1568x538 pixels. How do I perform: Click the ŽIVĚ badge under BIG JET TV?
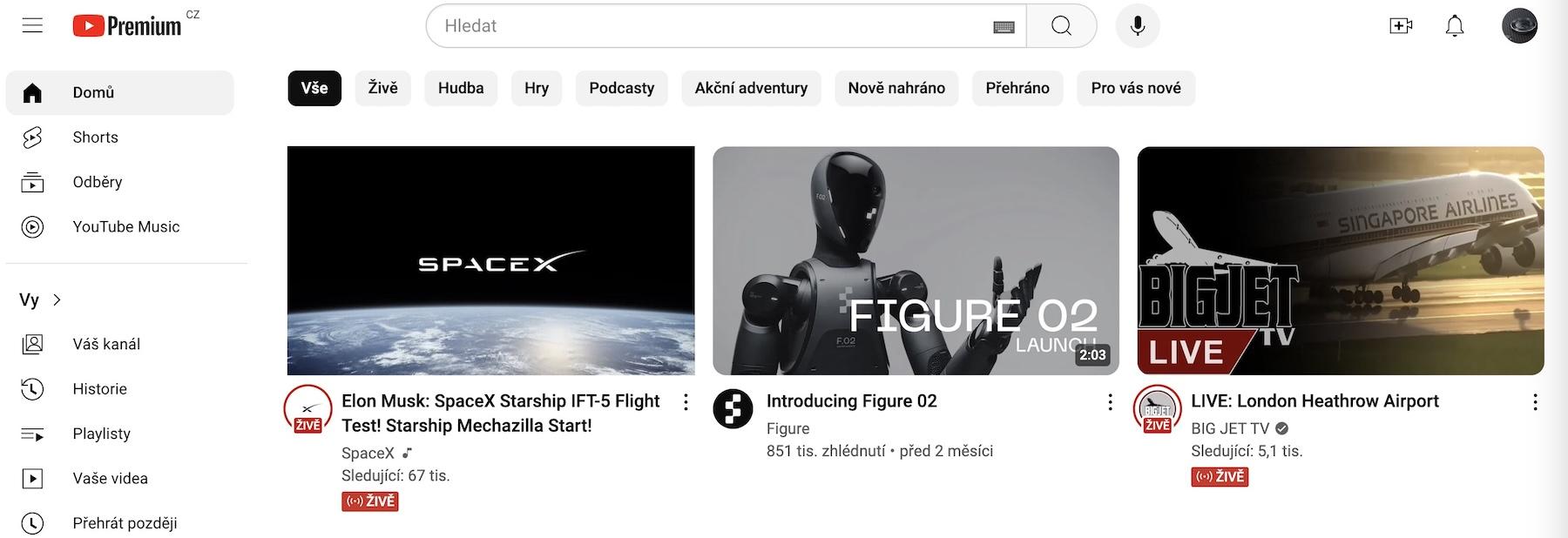pos(1220,477)
